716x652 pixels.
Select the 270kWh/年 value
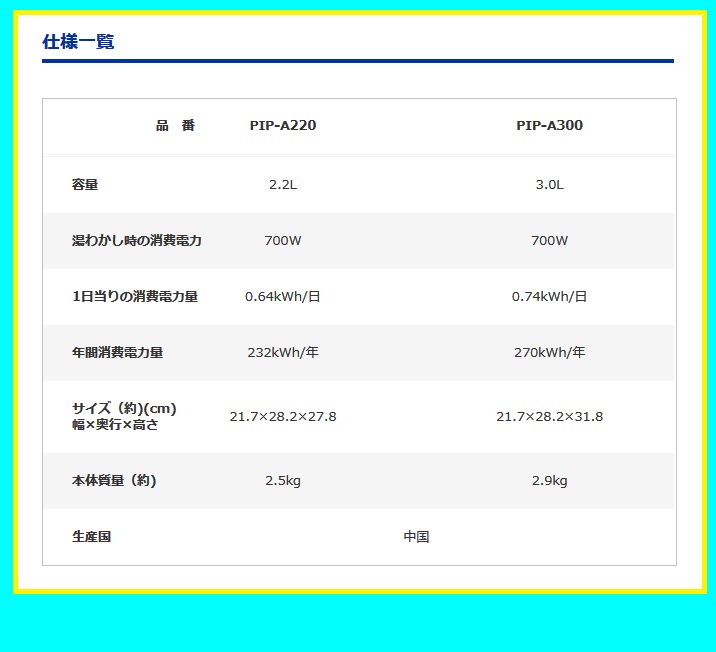(x=549, y=353)
